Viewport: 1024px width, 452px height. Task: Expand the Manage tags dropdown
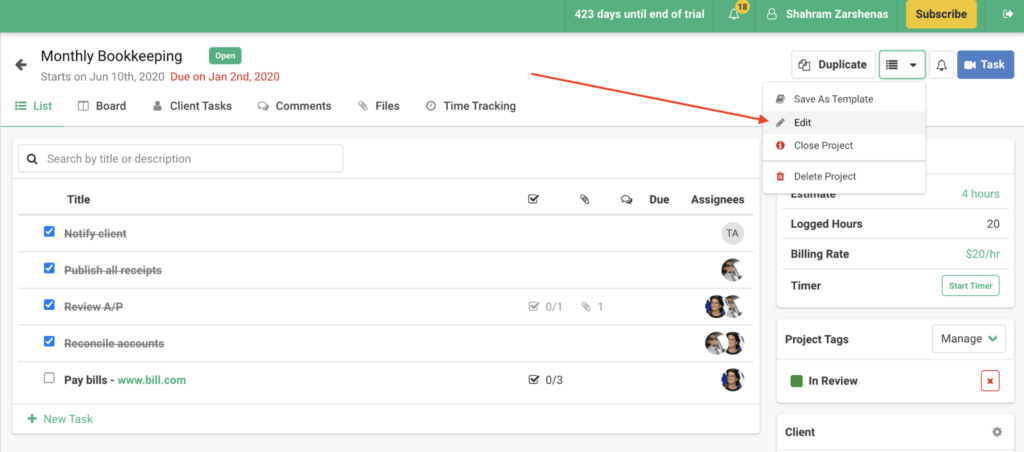click(x=969, y=339)
